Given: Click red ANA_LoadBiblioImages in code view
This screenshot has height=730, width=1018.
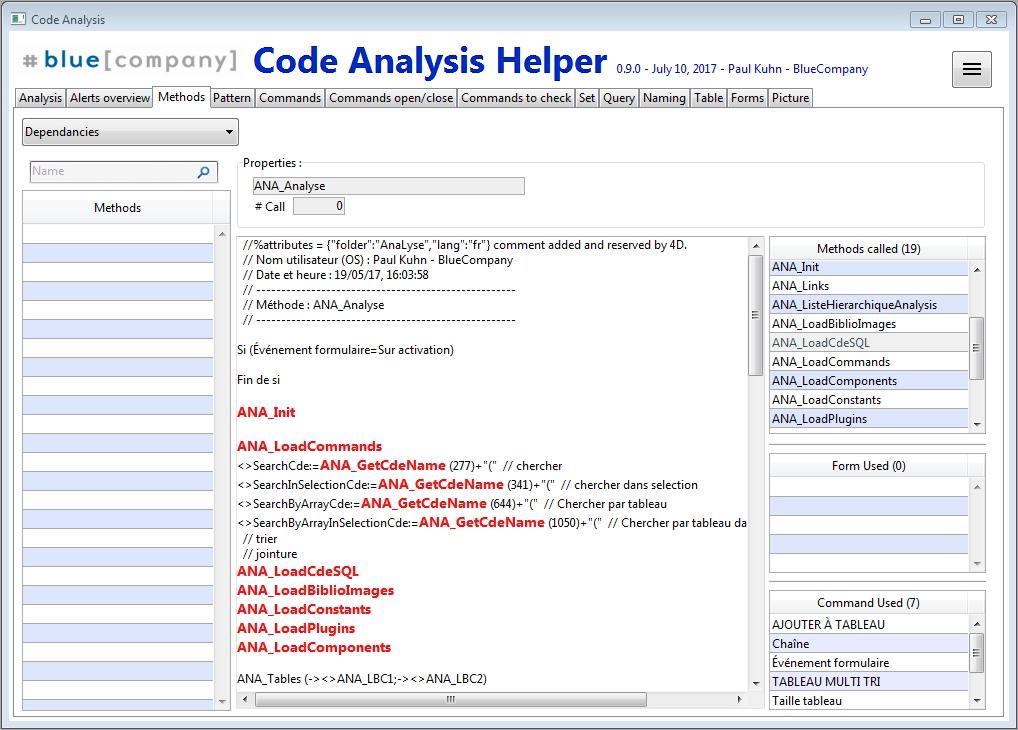Looking at the screenshot, I should (316, 590).
